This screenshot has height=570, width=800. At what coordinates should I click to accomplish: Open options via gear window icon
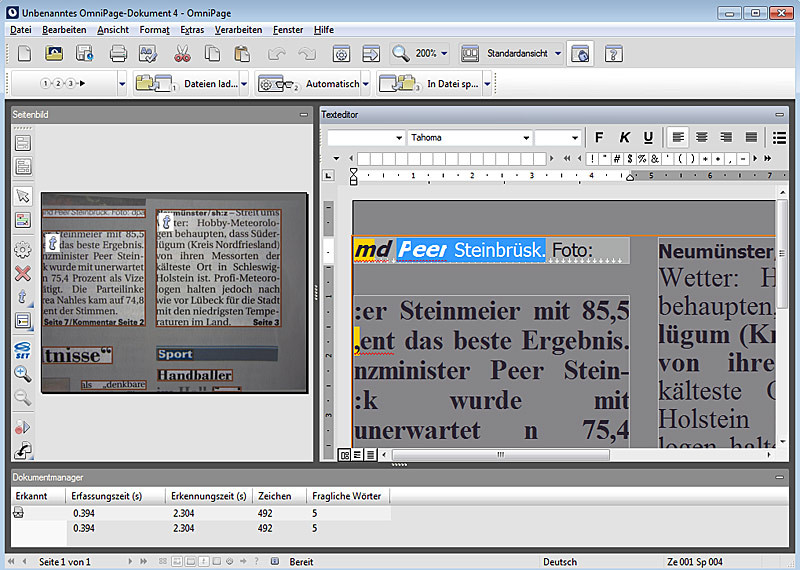[x=341, y=53]
